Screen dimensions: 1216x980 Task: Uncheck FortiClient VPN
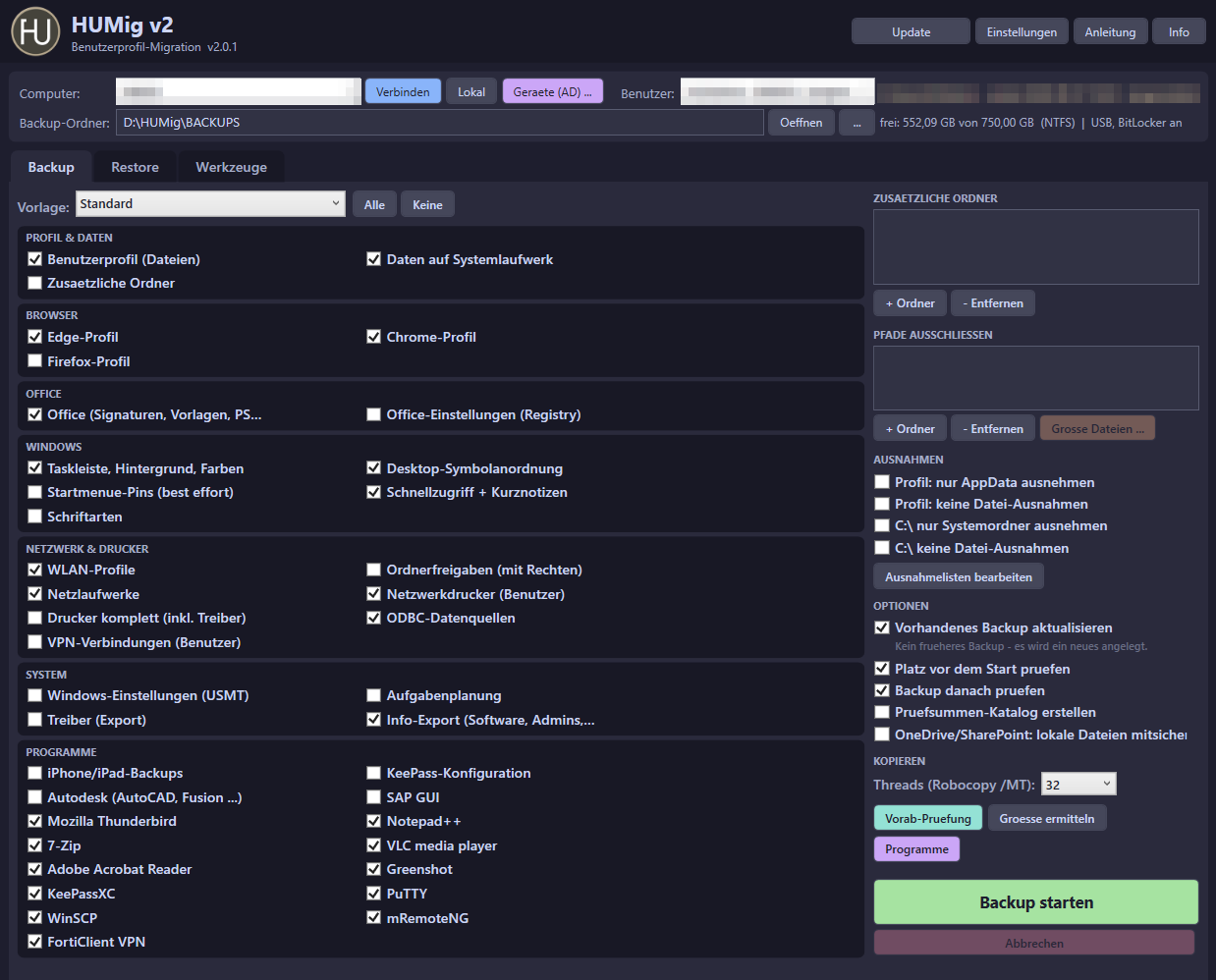[x=35, y=942]
